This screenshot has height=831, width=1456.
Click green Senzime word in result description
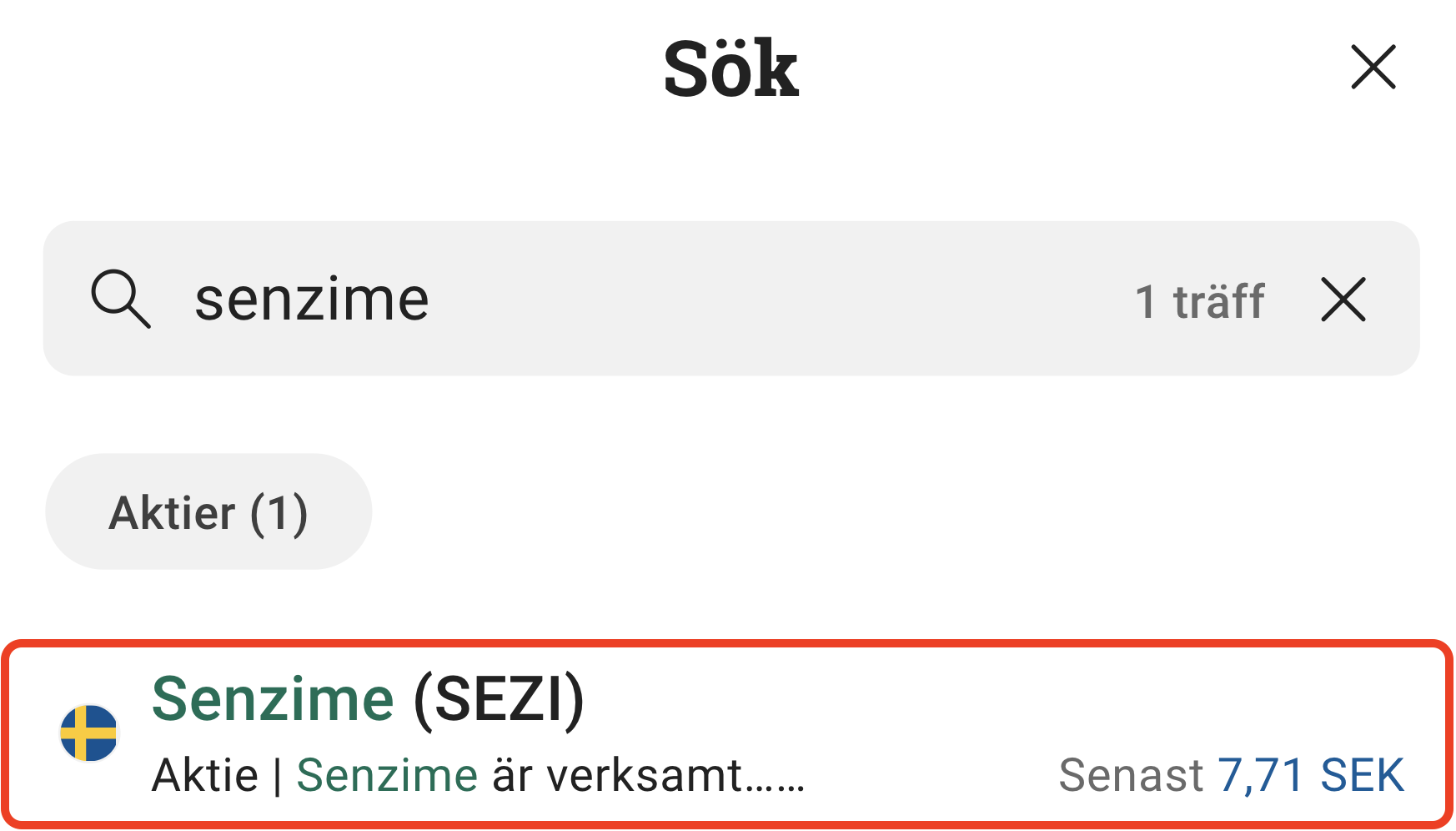tap(387, 775)
